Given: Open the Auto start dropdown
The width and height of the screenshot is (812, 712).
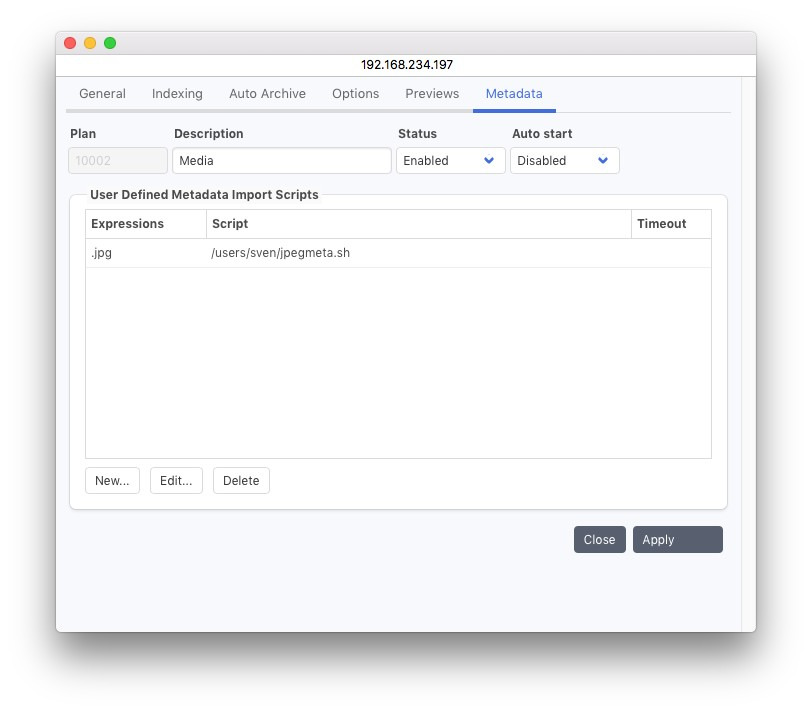Looking at the screenshot, I should click(564, 161).
